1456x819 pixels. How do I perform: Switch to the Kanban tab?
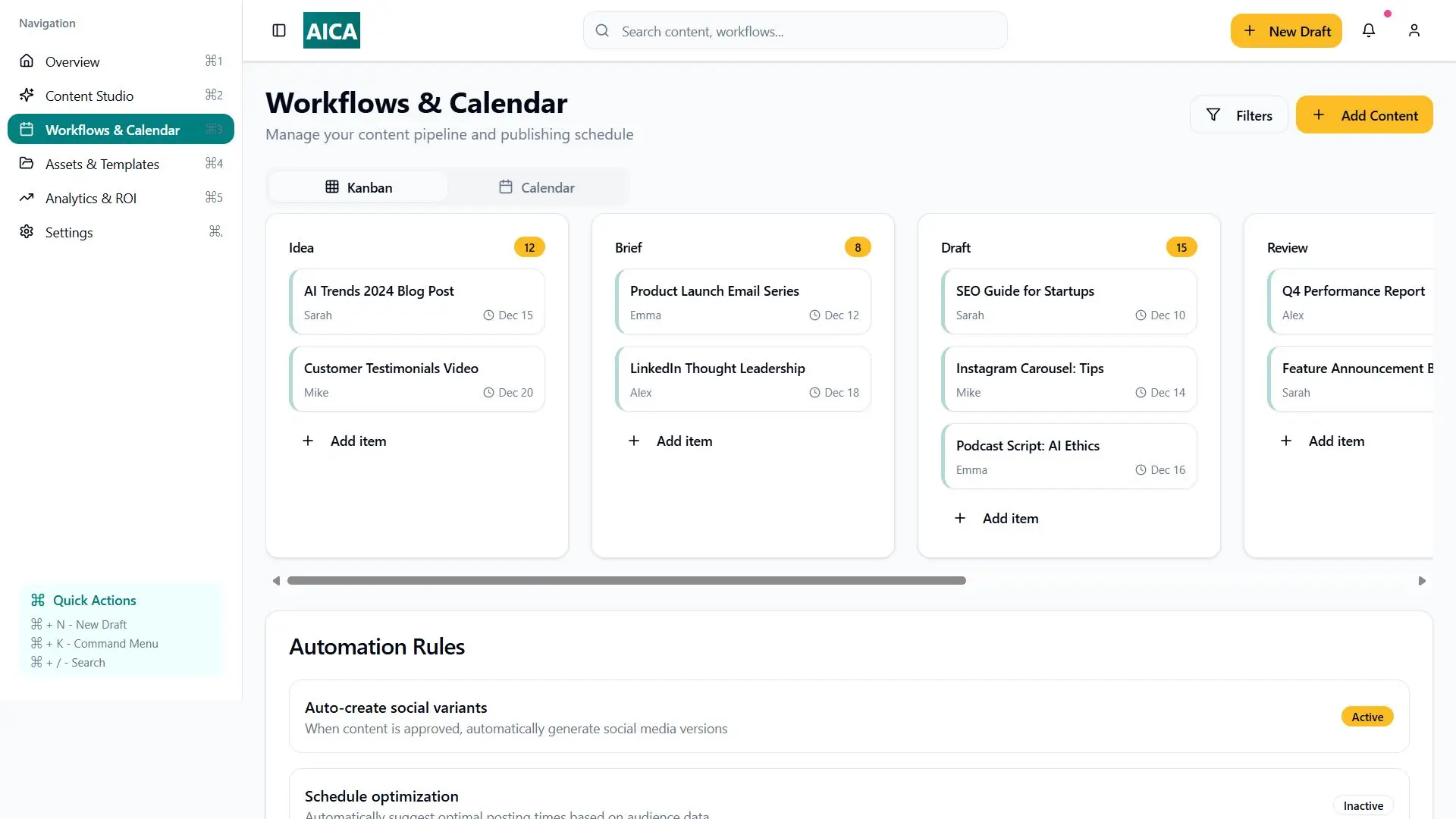tap(359, 187)
